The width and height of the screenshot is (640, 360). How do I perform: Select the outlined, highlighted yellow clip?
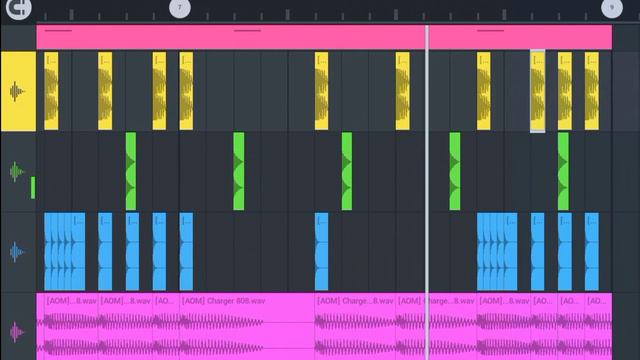pyautogui.click(x=538, y=91)
